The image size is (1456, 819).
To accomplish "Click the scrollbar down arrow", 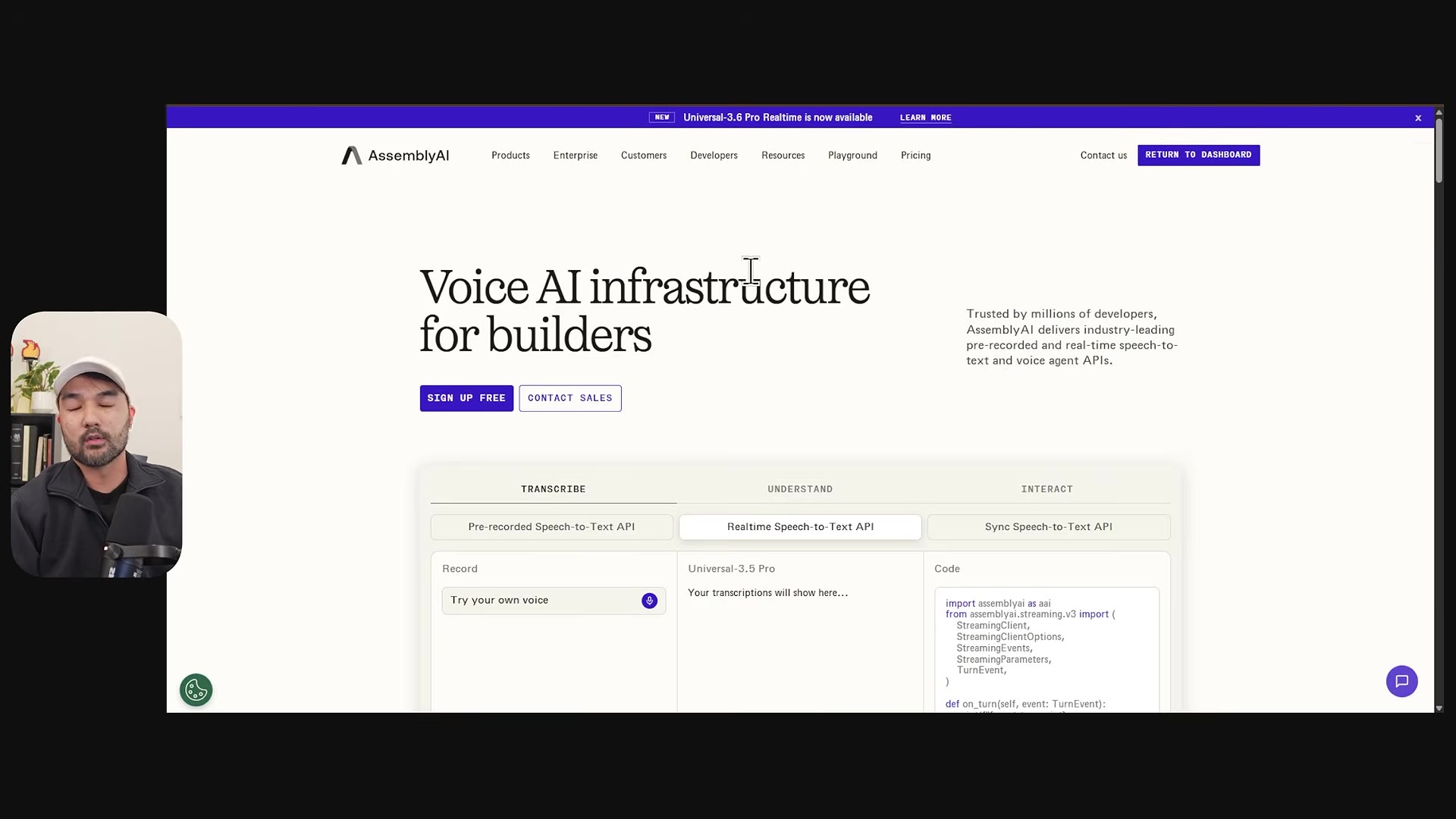I will click(1439, 708).
